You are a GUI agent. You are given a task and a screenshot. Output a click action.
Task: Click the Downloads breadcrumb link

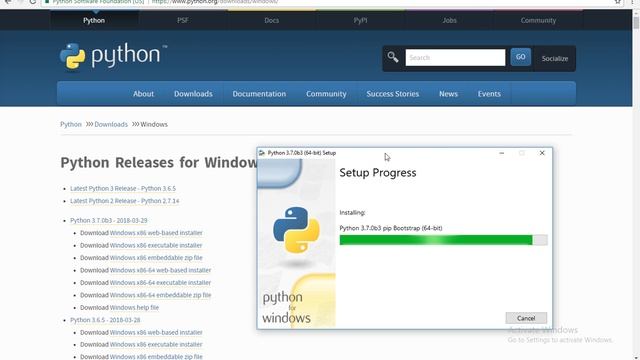click(111, 124)
